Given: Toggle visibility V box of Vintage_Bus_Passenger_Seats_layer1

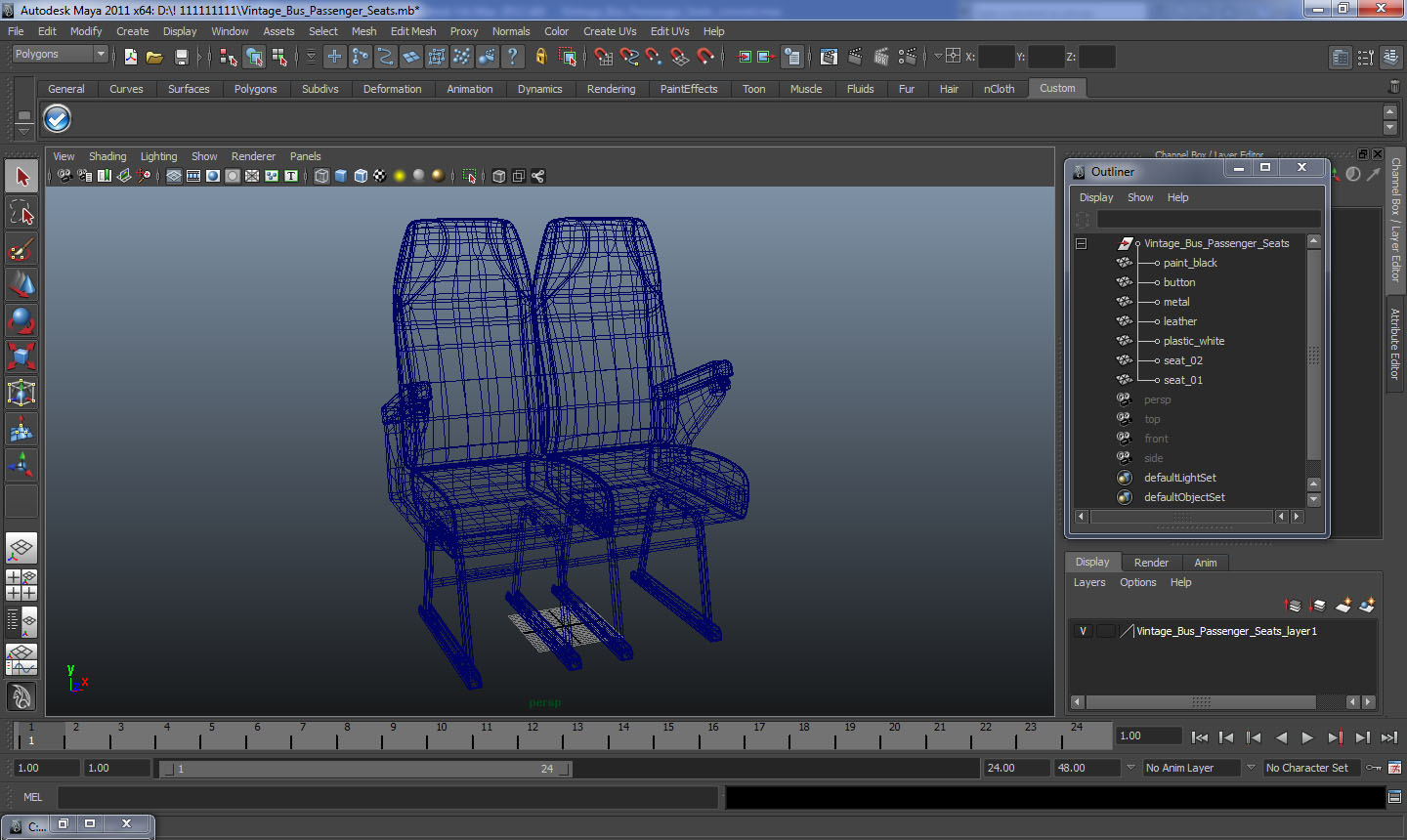Looking at the screenshot, I should tap(1083, 631).
